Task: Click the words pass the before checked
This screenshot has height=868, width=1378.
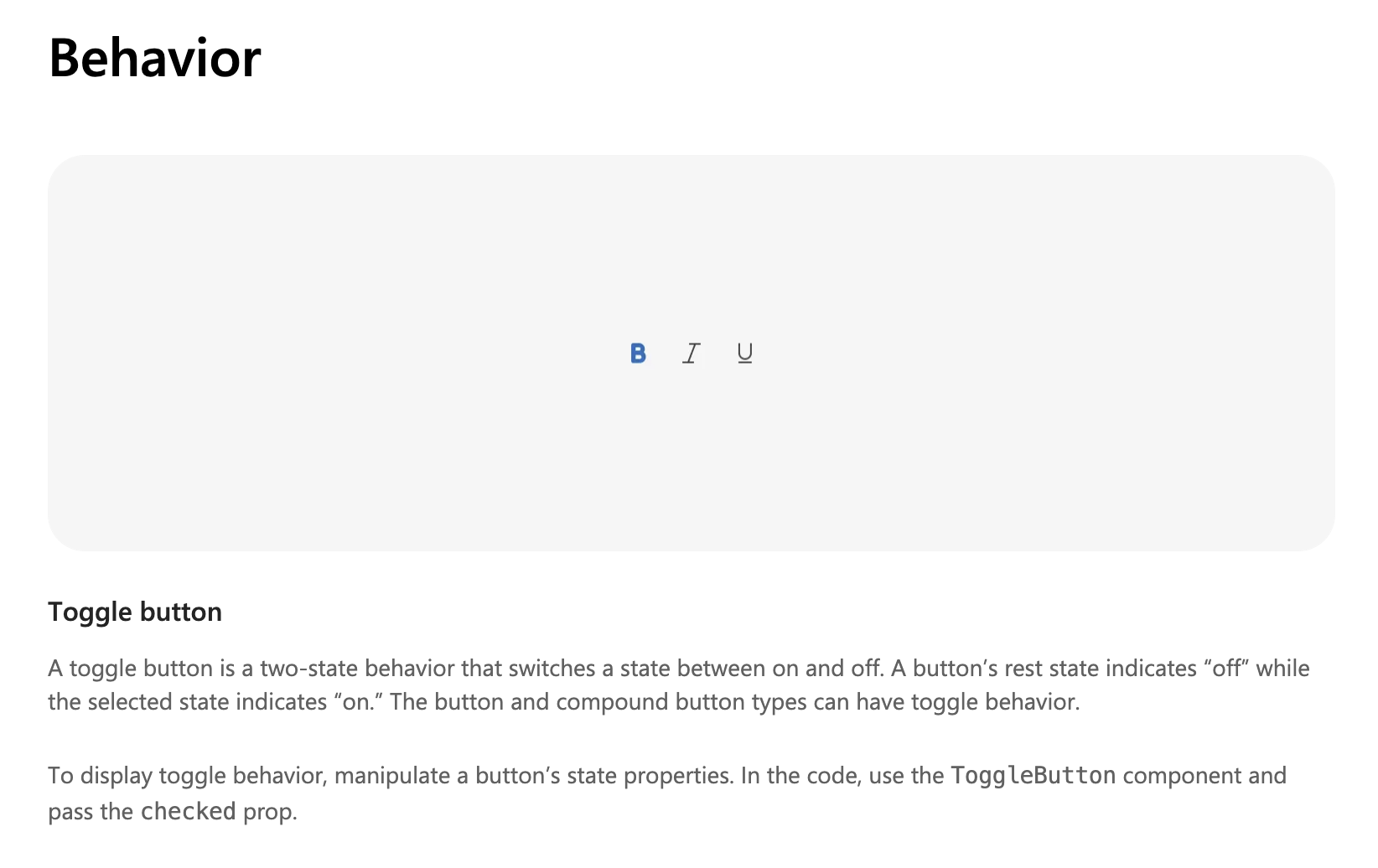Action: coord(91,811)
